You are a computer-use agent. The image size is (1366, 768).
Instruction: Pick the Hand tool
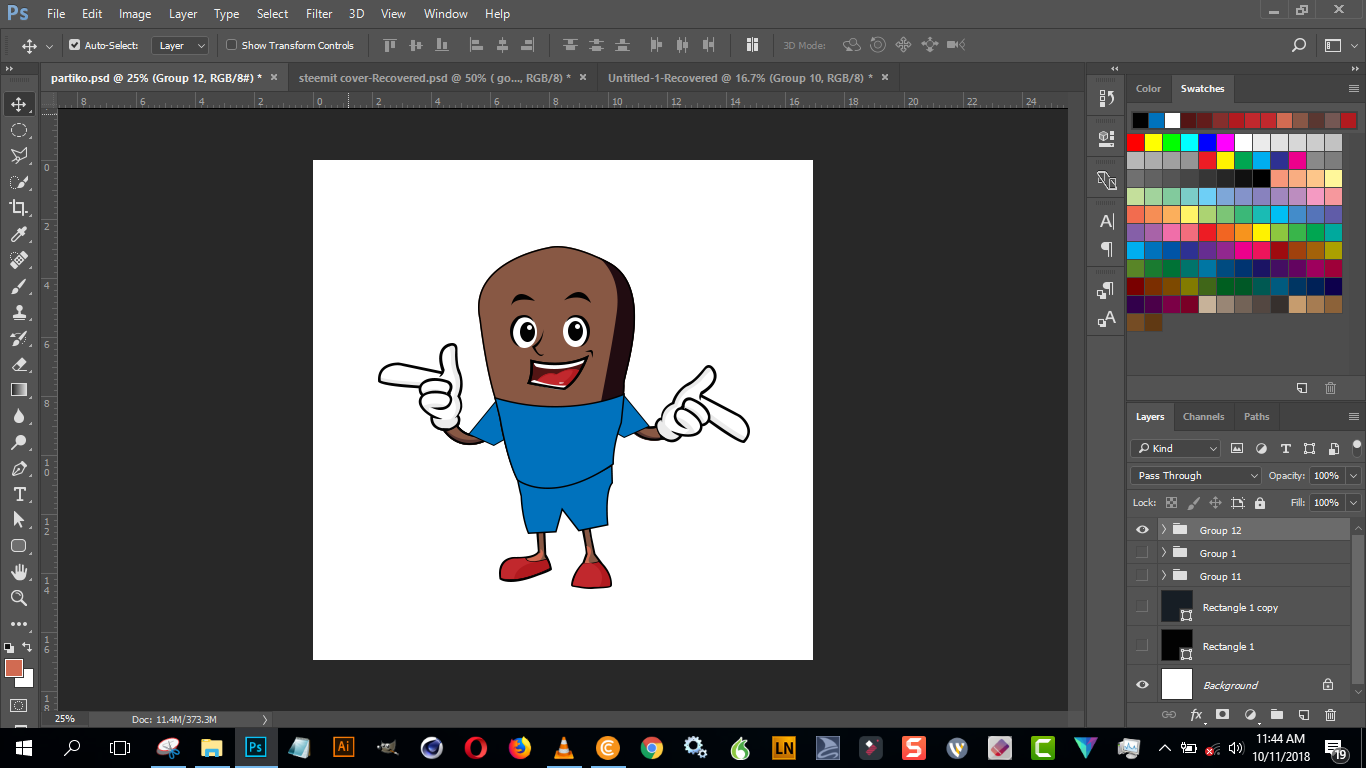19,572
